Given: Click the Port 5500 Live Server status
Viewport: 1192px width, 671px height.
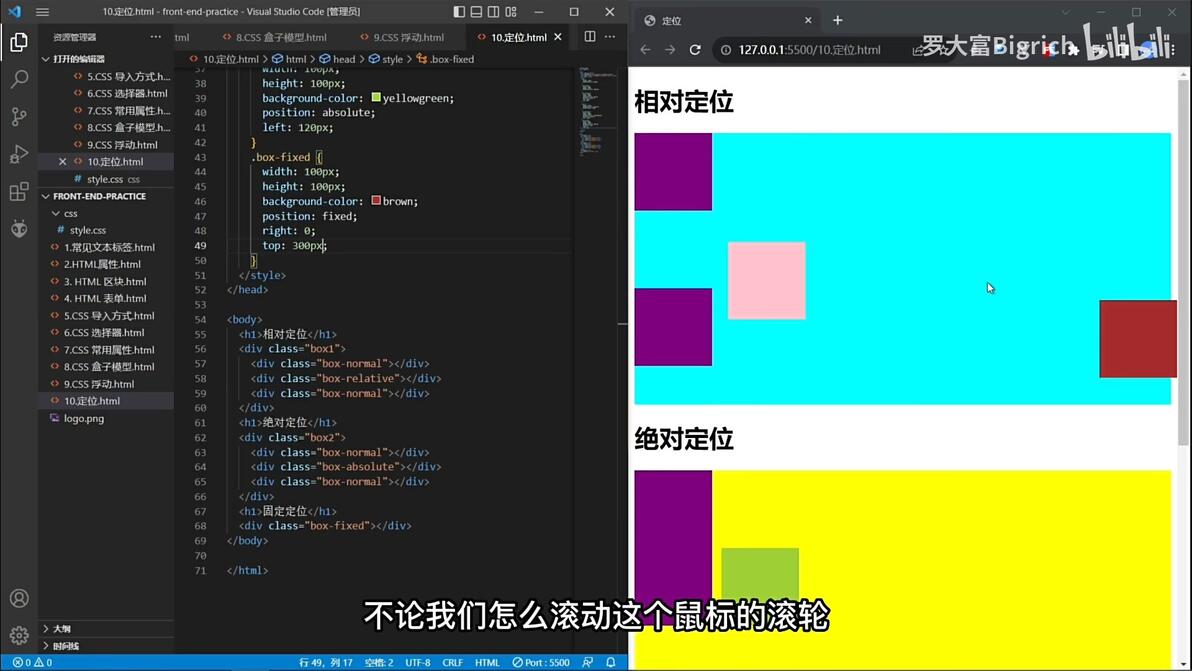Looking at the screenshot, I should pos(541,662).
